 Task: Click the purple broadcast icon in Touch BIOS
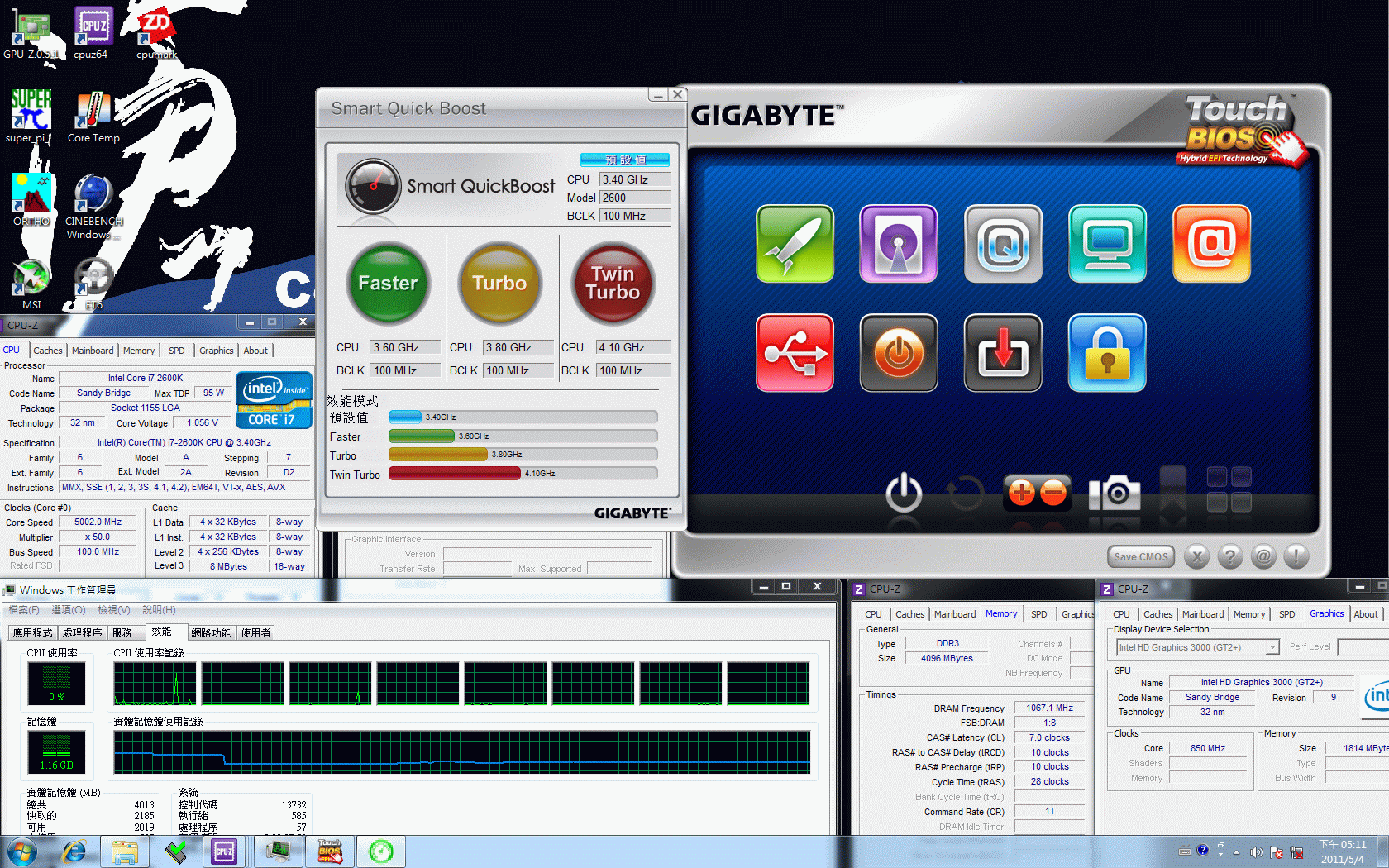(x=899, y=244)
